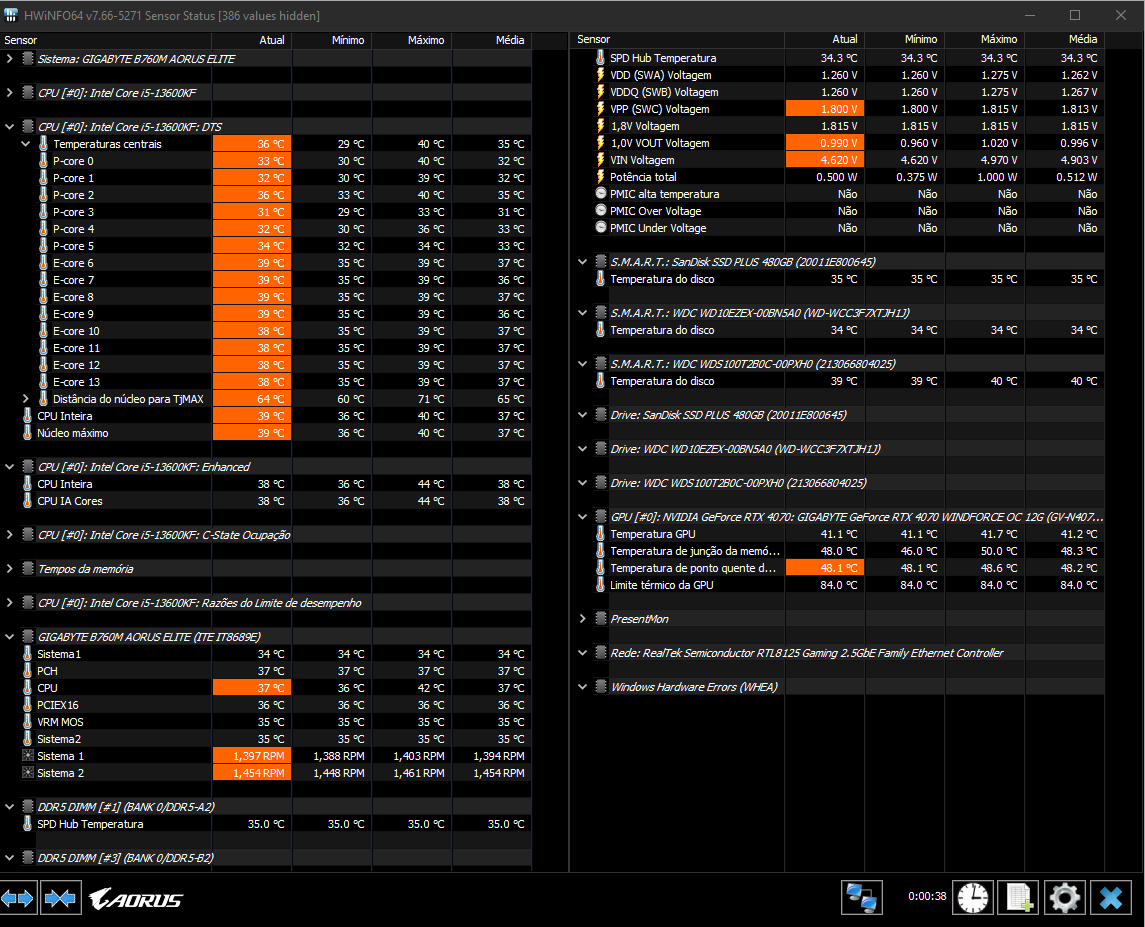Click the Sensor column header in right panel

coord(678,39)
